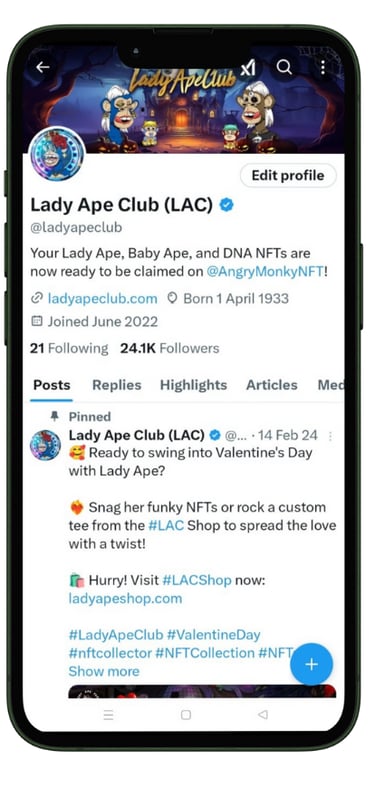Open the Grok xI icon
This screenshot has width=375, height=788.
[248, 68]
